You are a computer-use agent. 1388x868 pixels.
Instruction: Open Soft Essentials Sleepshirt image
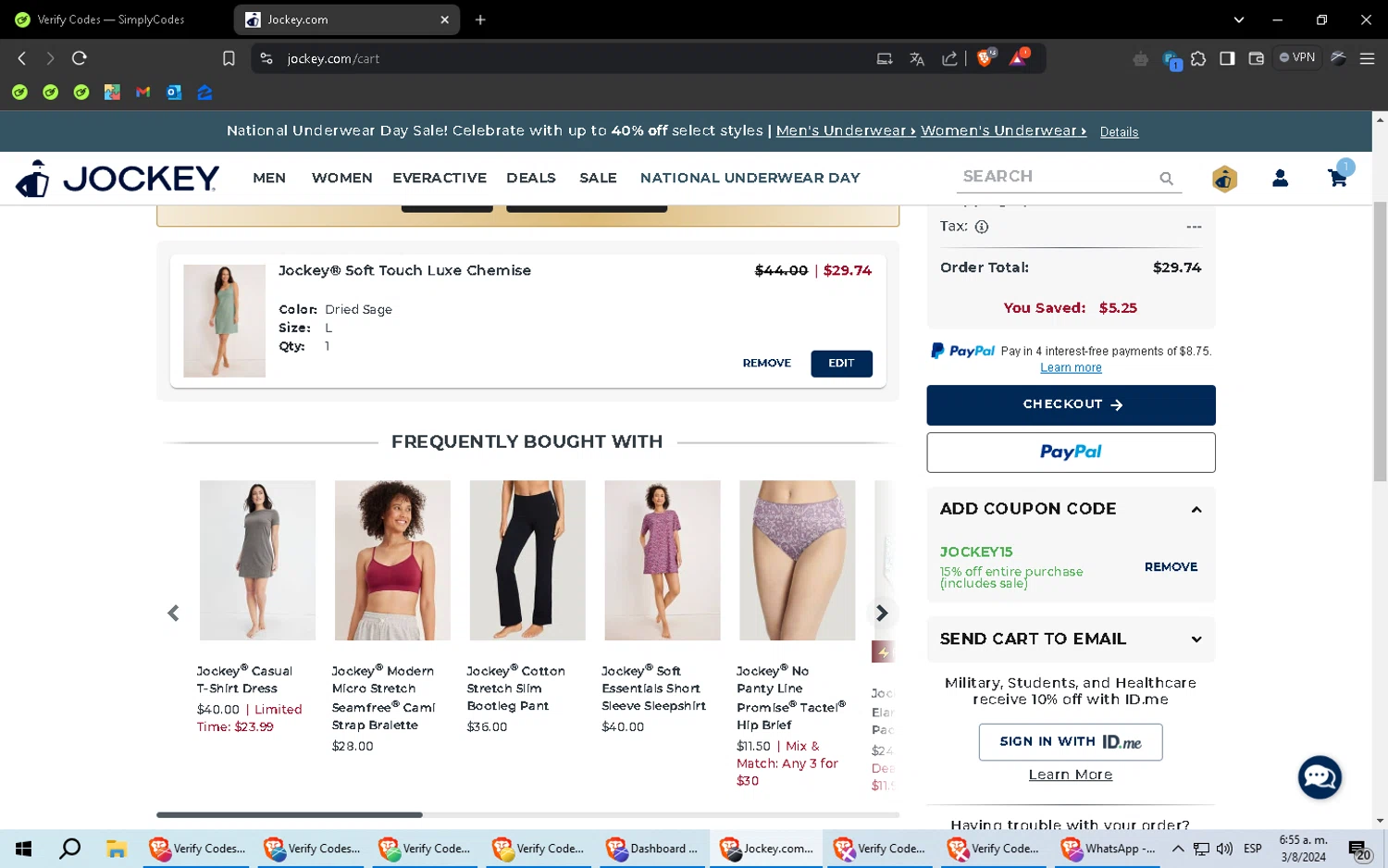(663, 560)
